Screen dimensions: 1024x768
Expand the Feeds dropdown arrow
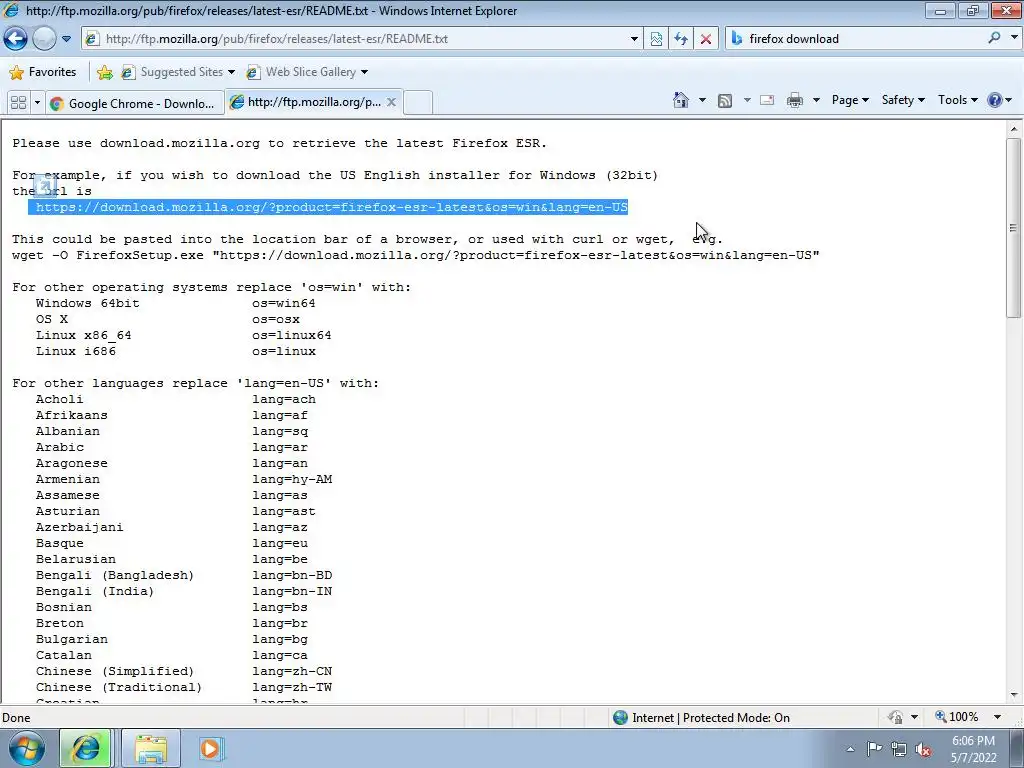(747, 100)
